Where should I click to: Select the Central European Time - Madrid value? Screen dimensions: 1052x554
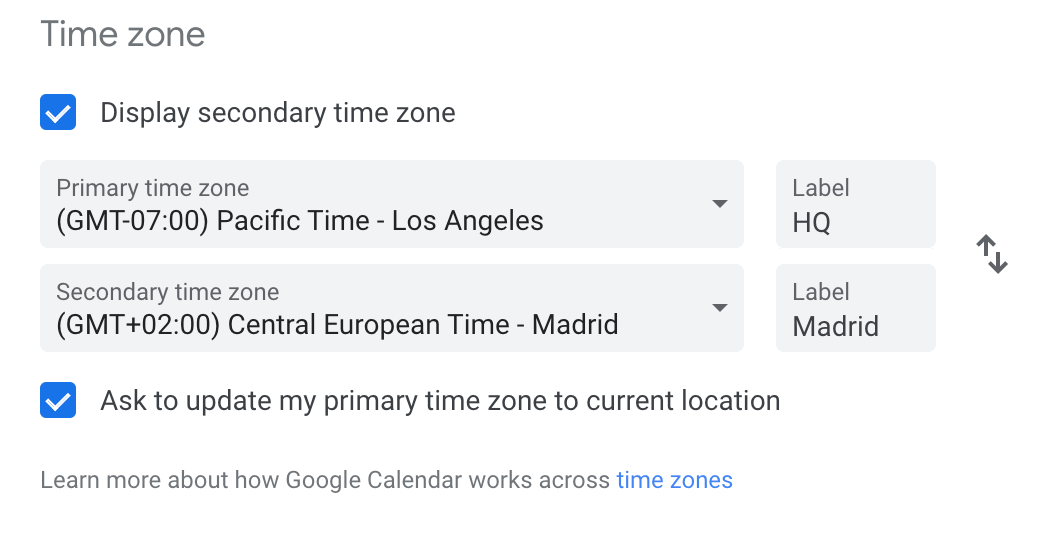coord(423,325)
